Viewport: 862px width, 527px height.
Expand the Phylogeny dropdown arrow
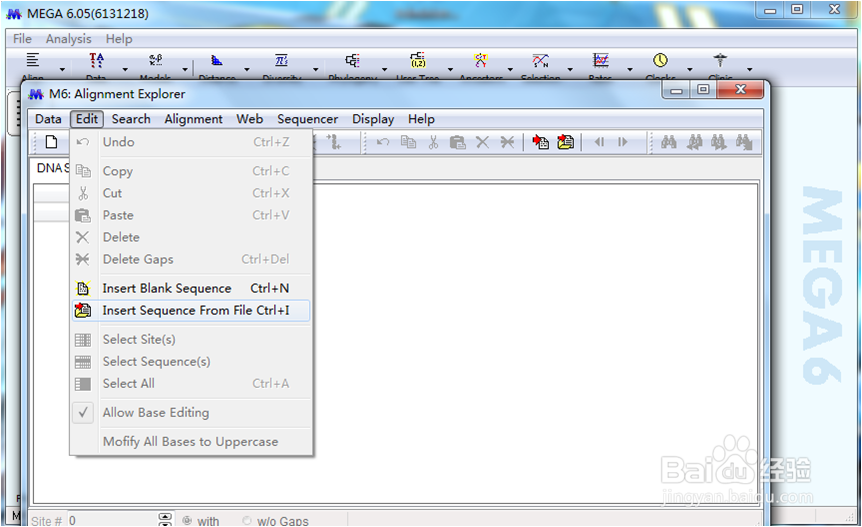point(384,69)
